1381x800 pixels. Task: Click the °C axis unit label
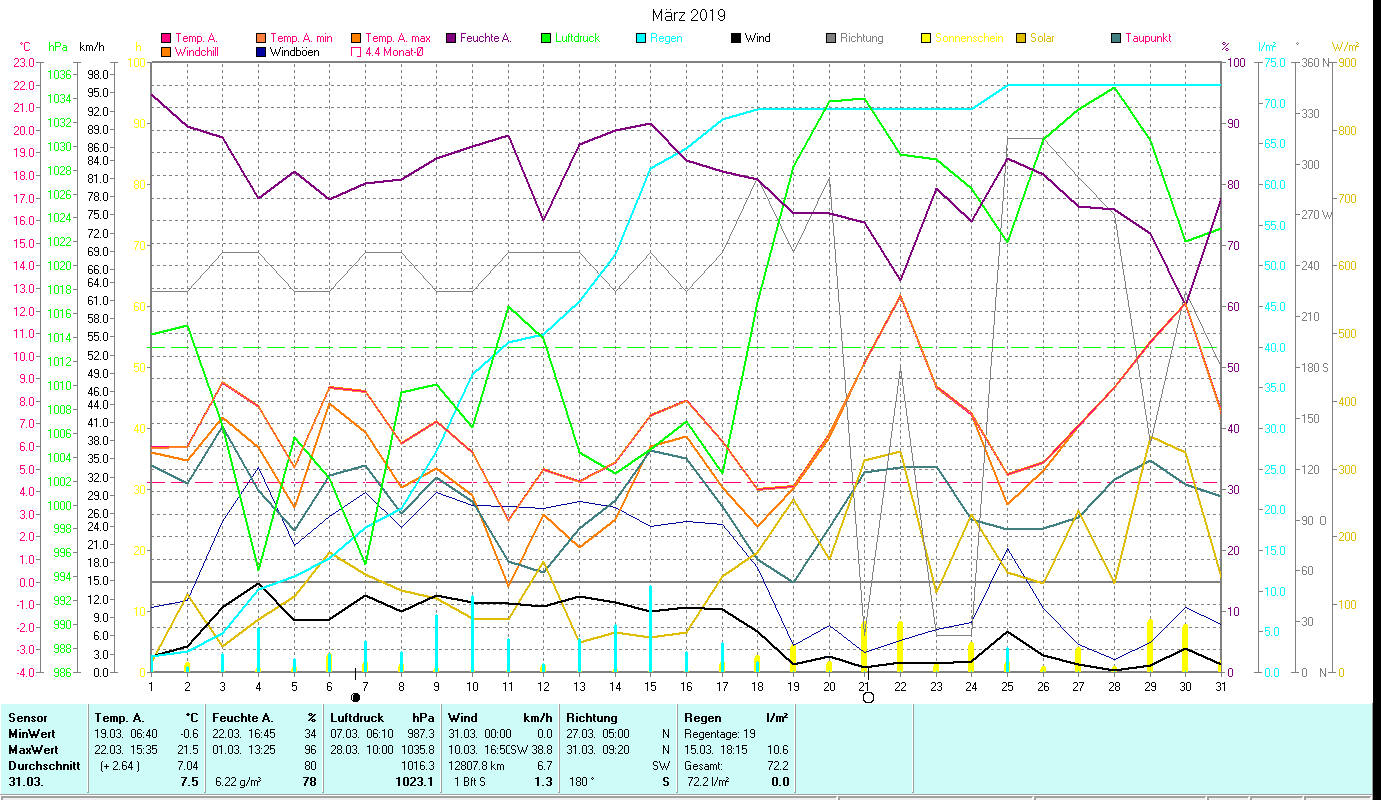(x=25, y=47)
